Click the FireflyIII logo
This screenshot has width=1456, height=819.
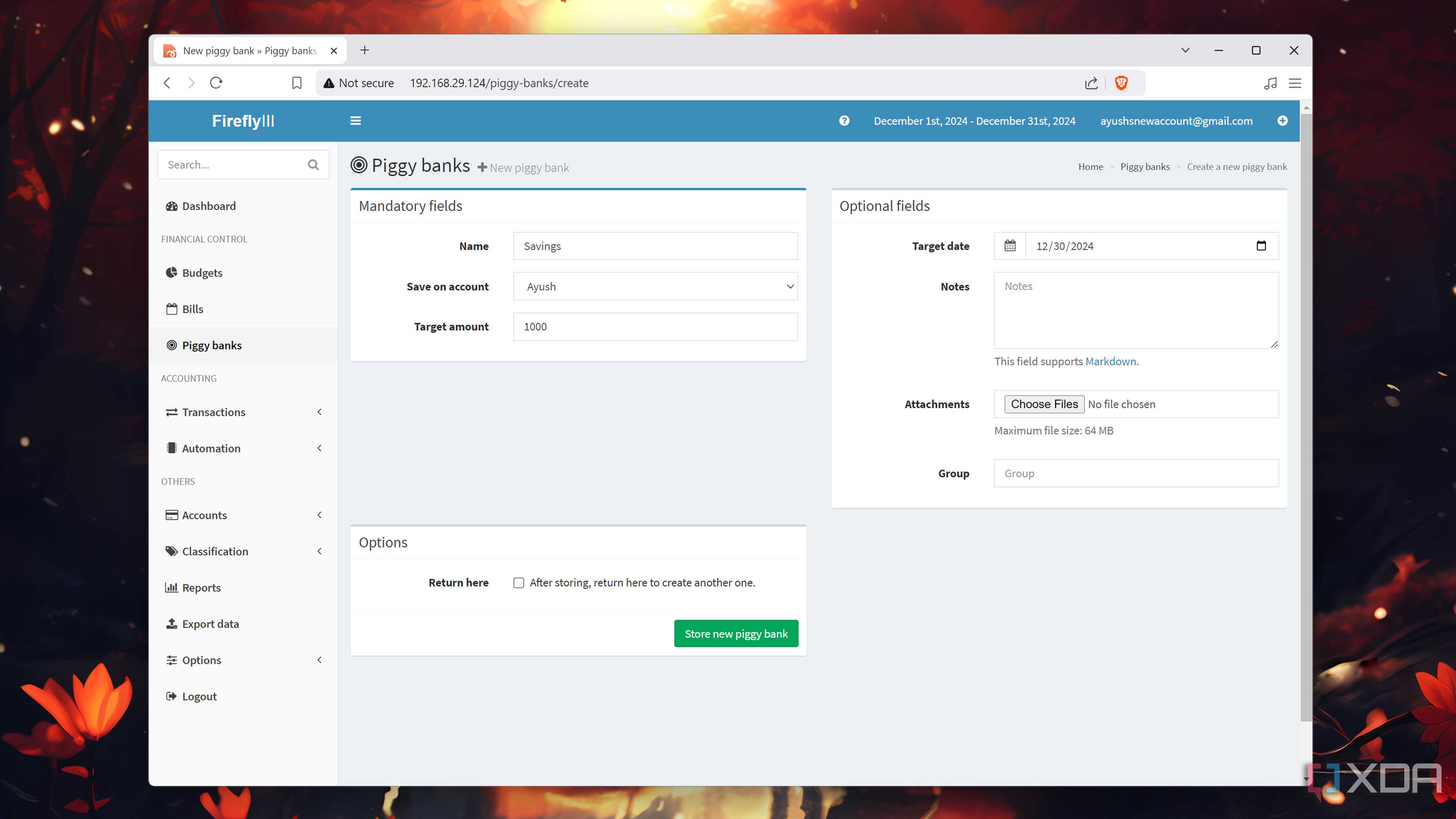click(x=243, y=121)
